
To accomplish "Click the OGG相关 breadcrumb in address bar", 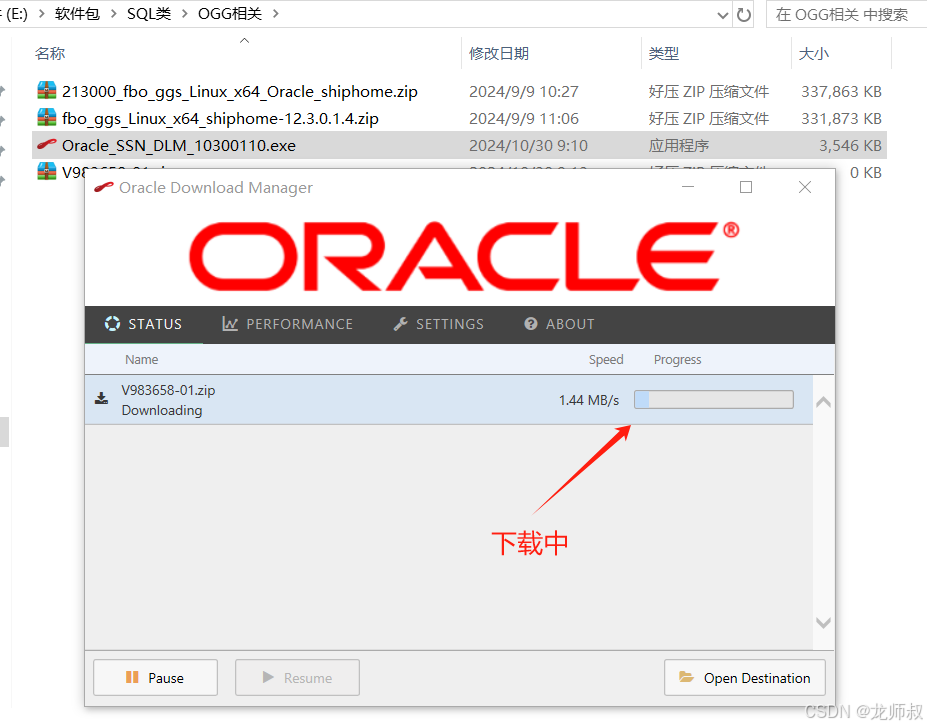I will pyautogui.click(x=229, y=14).
